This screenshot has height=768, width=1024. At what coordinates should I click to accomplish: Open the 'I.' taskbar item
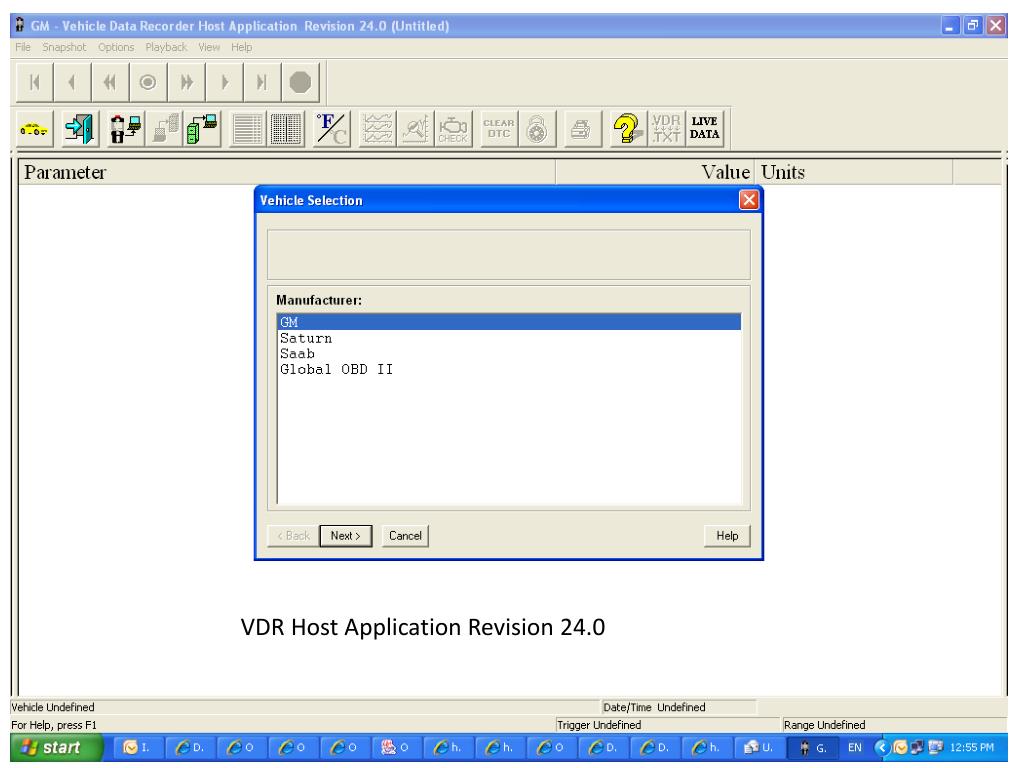pyautogui.click(x=138, y=748)
